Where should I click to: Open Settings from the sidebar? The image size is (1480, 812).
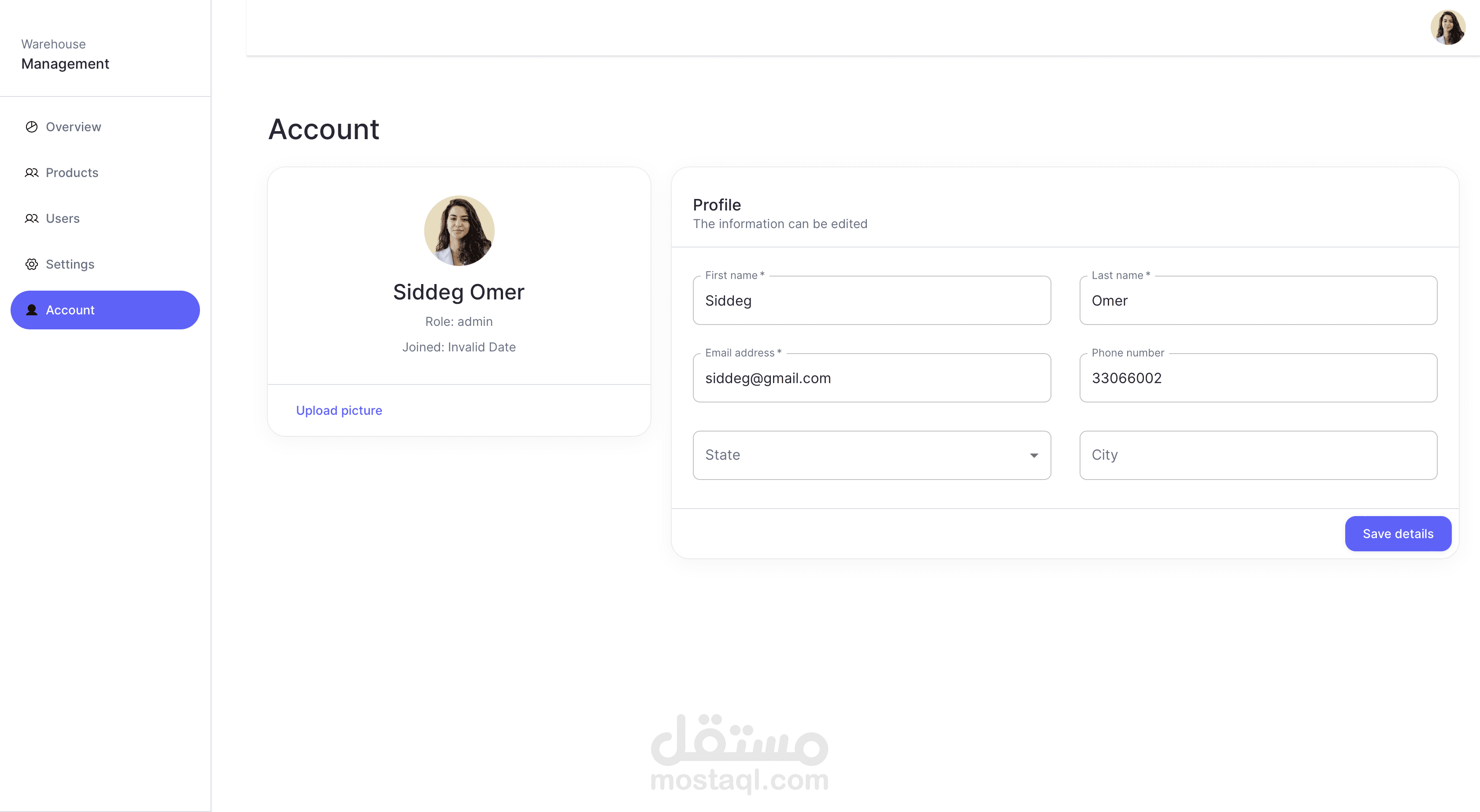pyautogui.click(x=70, y=264)
